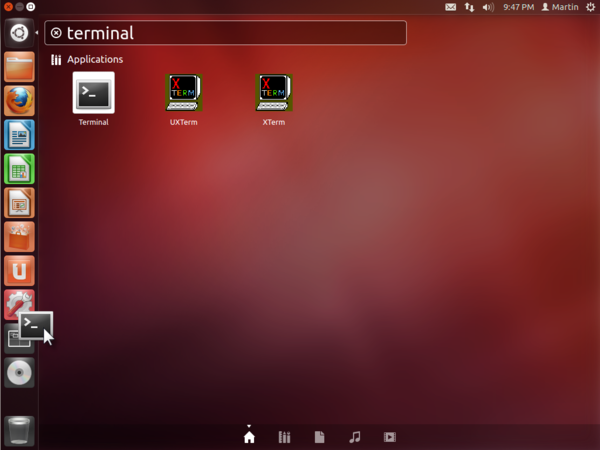Launch Firefox from the launcher
The width and height of the screenshot is (600, 450).
19,101
